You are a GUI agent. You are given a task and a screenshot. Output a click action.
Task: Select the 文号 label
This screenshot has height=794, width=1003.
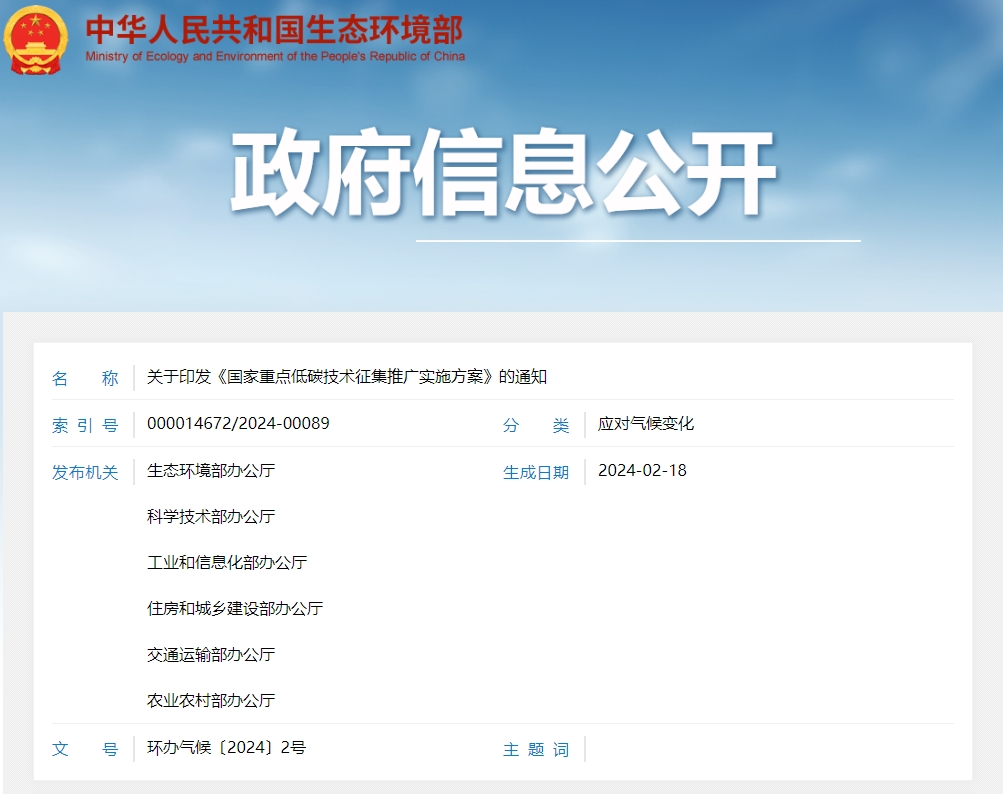(85, 749)
